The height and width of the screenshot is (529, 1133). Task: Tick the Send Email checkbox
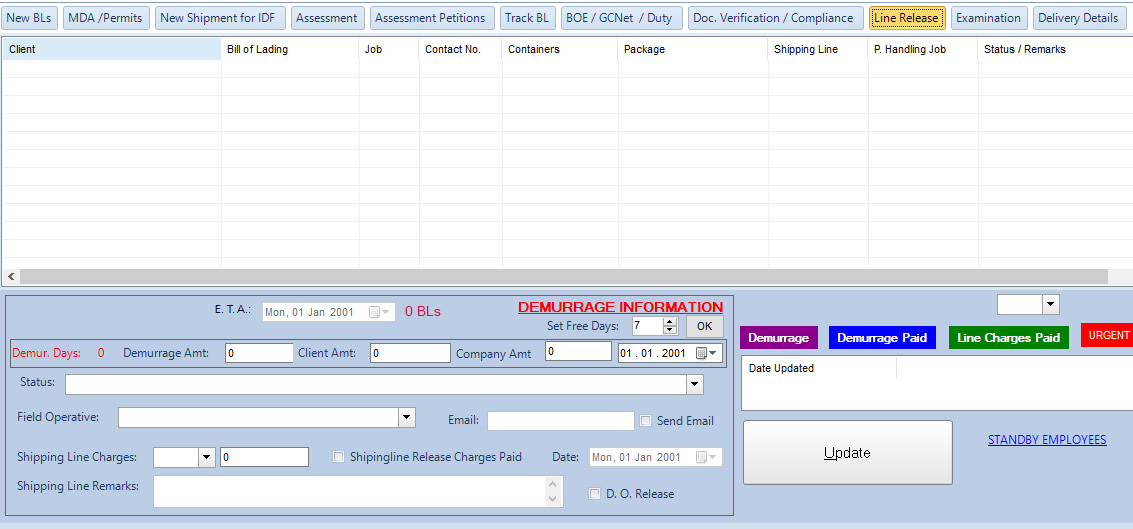point(646,421)
